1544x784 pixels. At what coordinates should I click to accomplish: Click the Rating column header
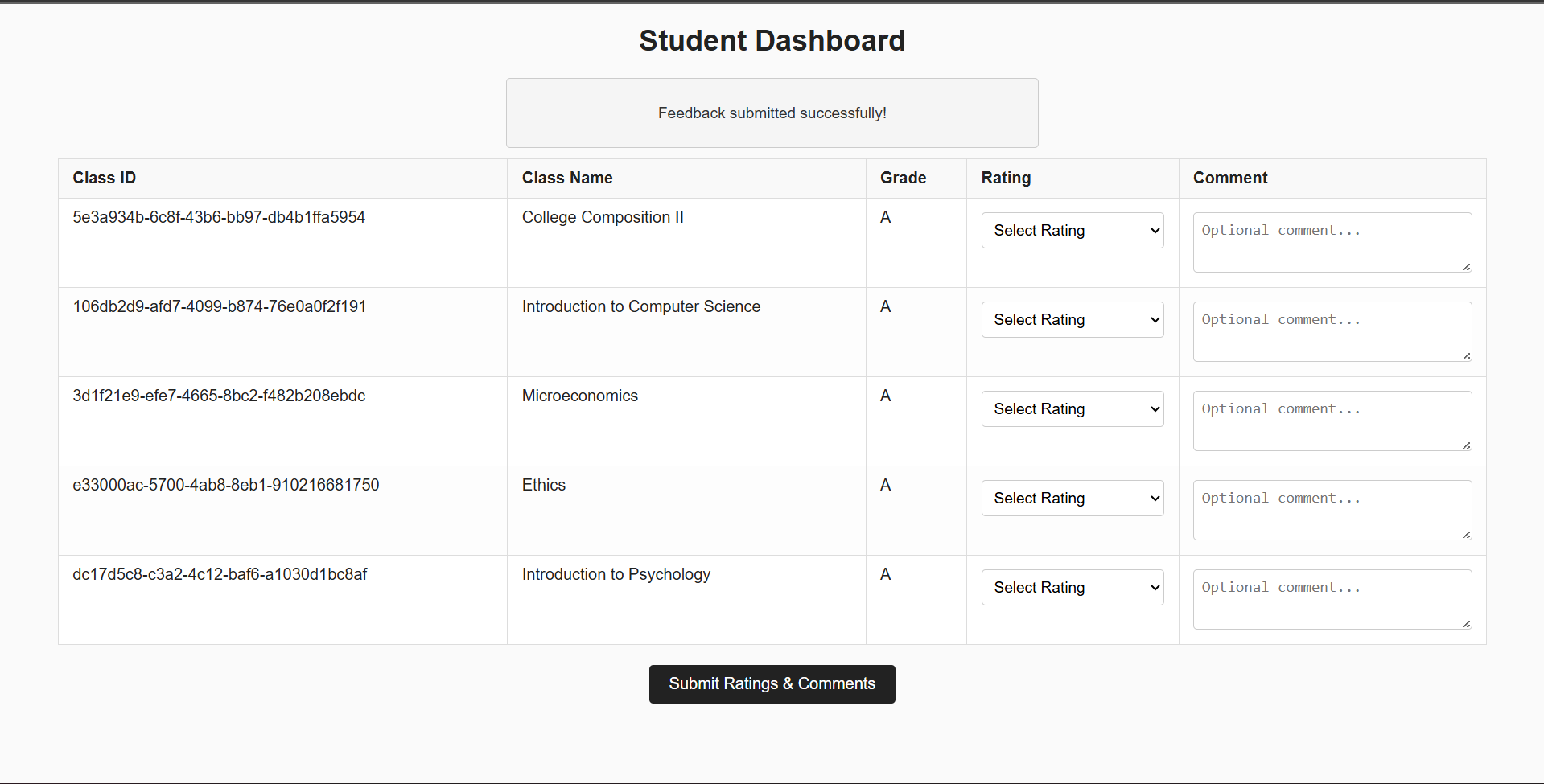[1006, 178]
